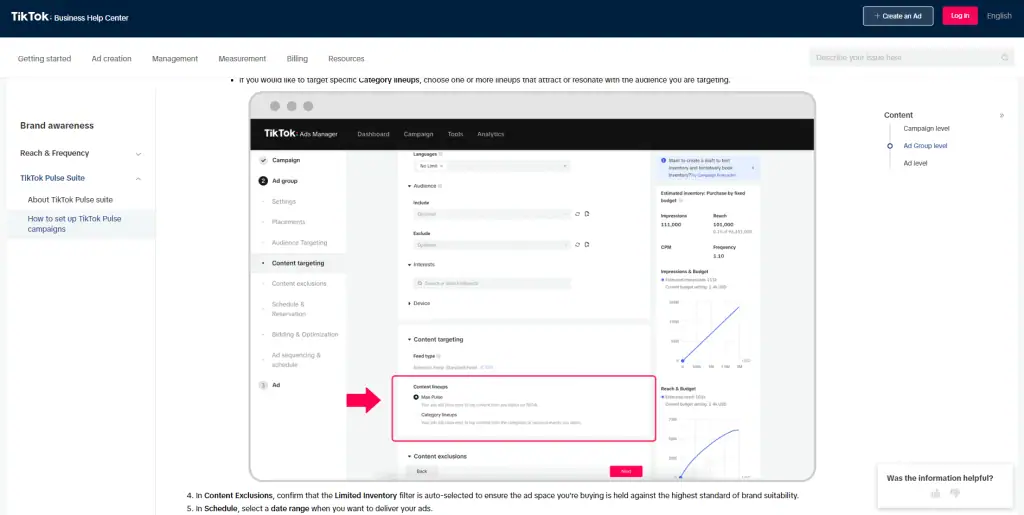Click the Ad group step number icon

click(x=263, y=181)
